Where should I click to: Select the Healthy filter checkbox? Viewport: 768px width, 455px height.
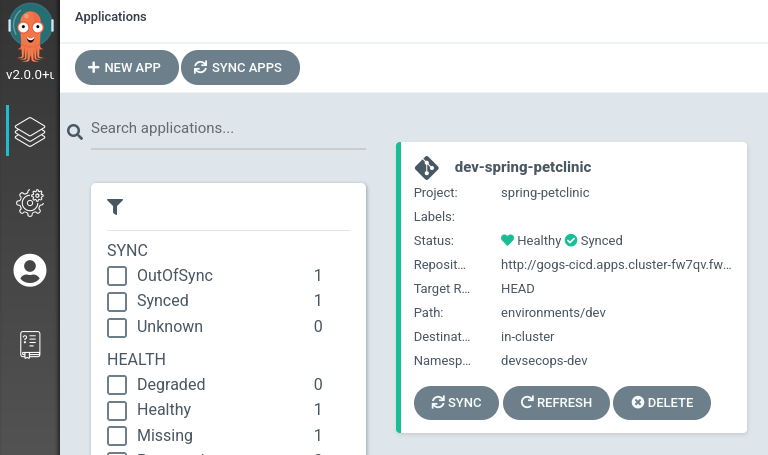(117, 410)
